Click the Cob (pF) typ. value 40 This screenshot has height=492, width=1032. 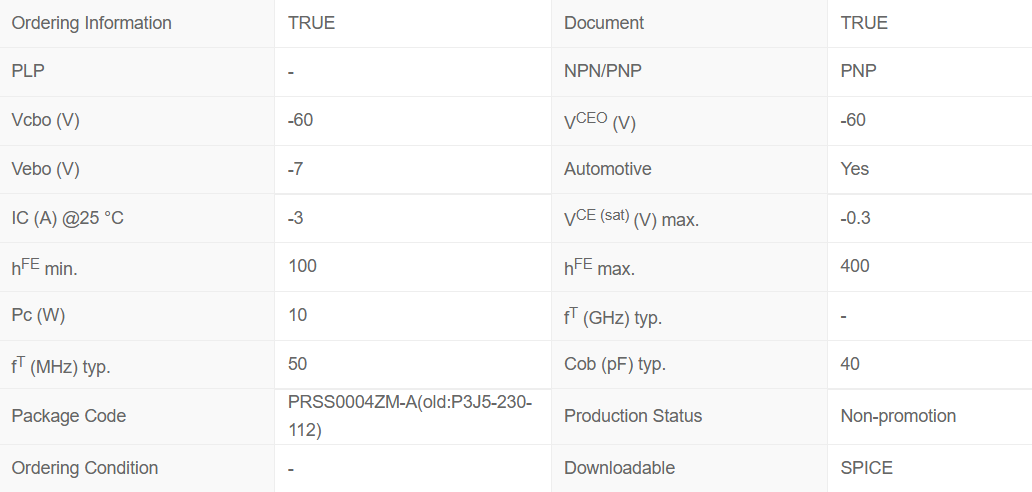pyautogui.click(x=850, y=364)
